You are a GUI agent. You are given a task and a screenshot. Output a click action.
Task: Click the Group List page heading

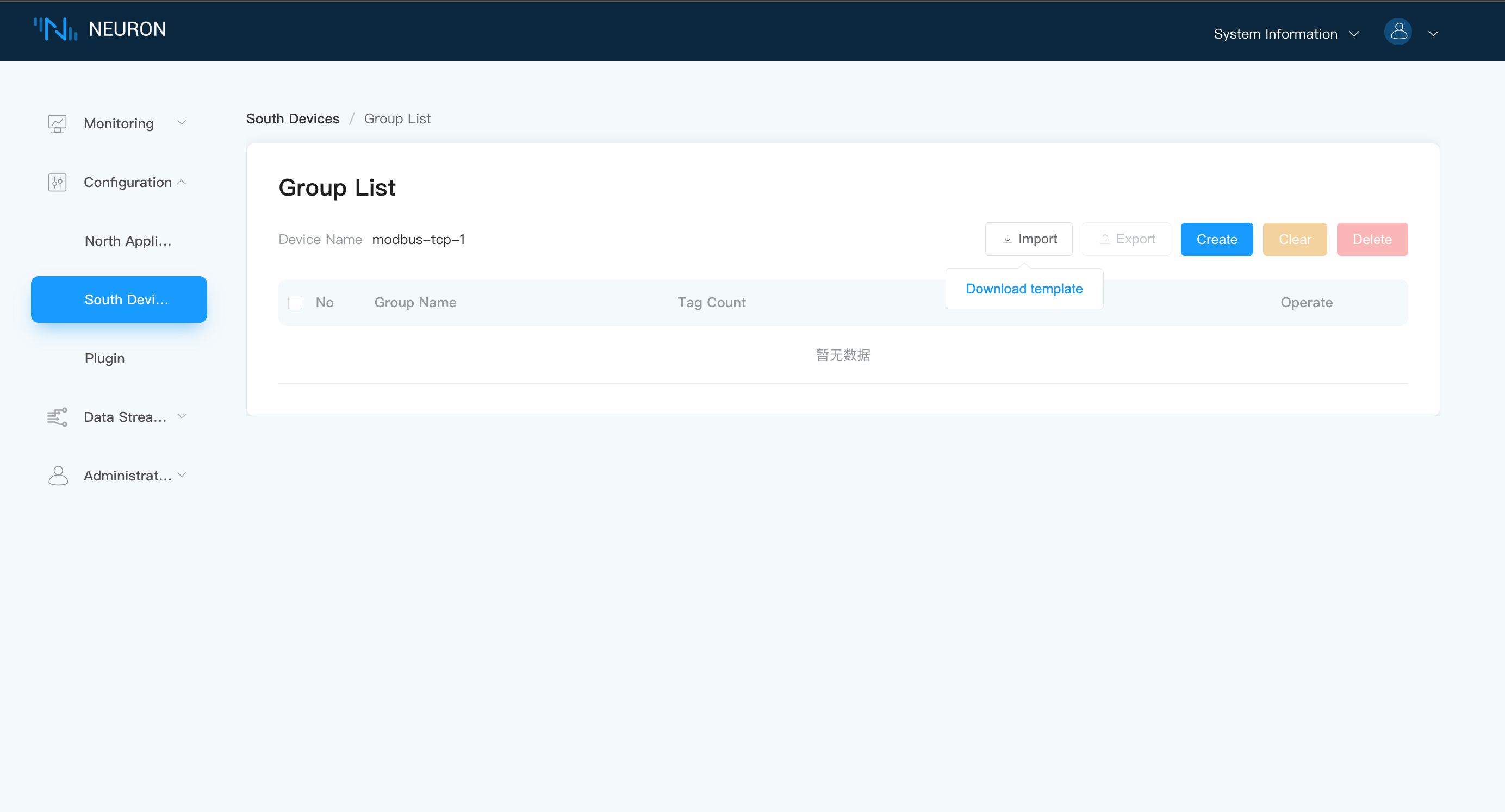point(337,188)
